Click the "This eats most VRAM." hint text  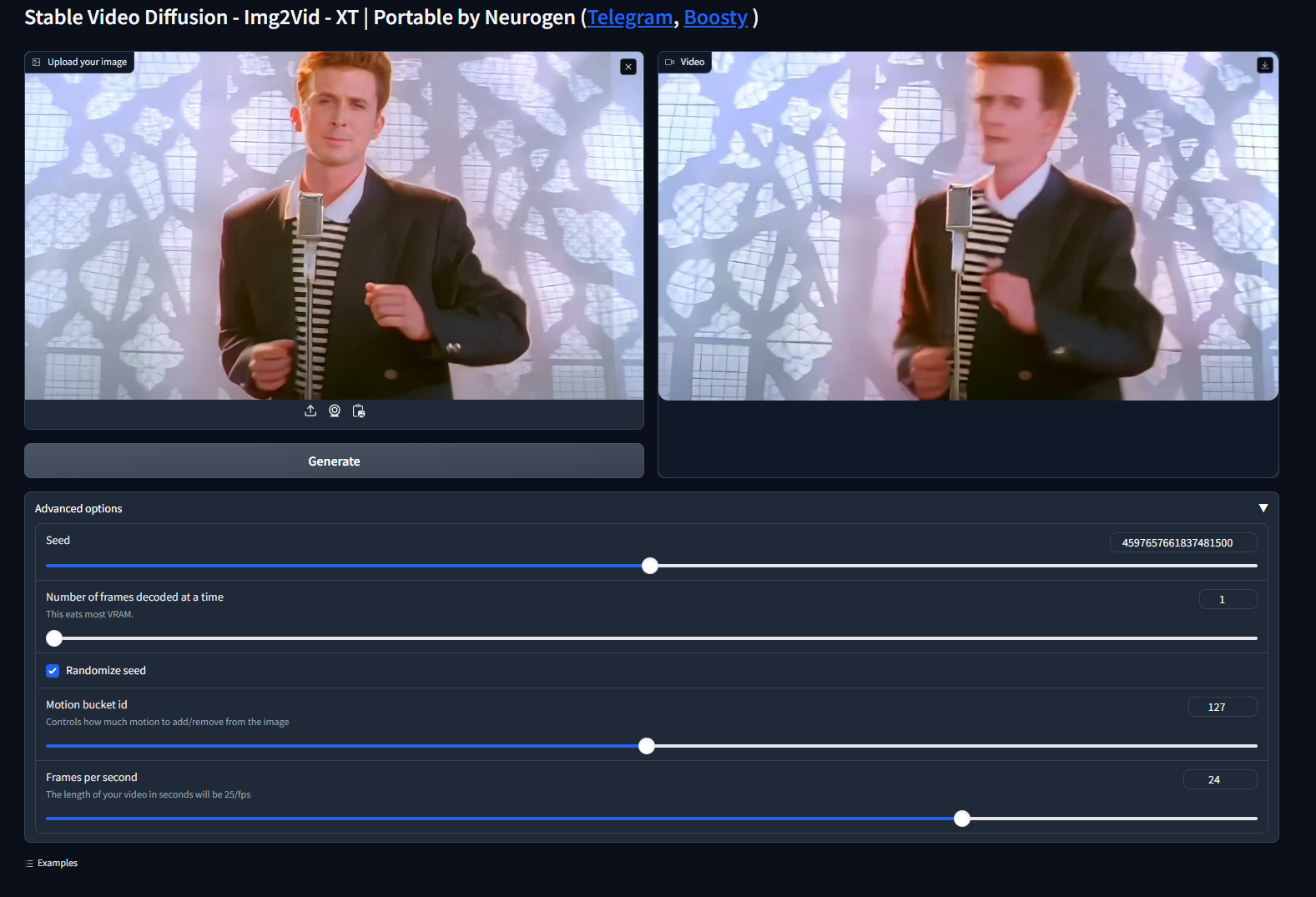tap(89, 614)
